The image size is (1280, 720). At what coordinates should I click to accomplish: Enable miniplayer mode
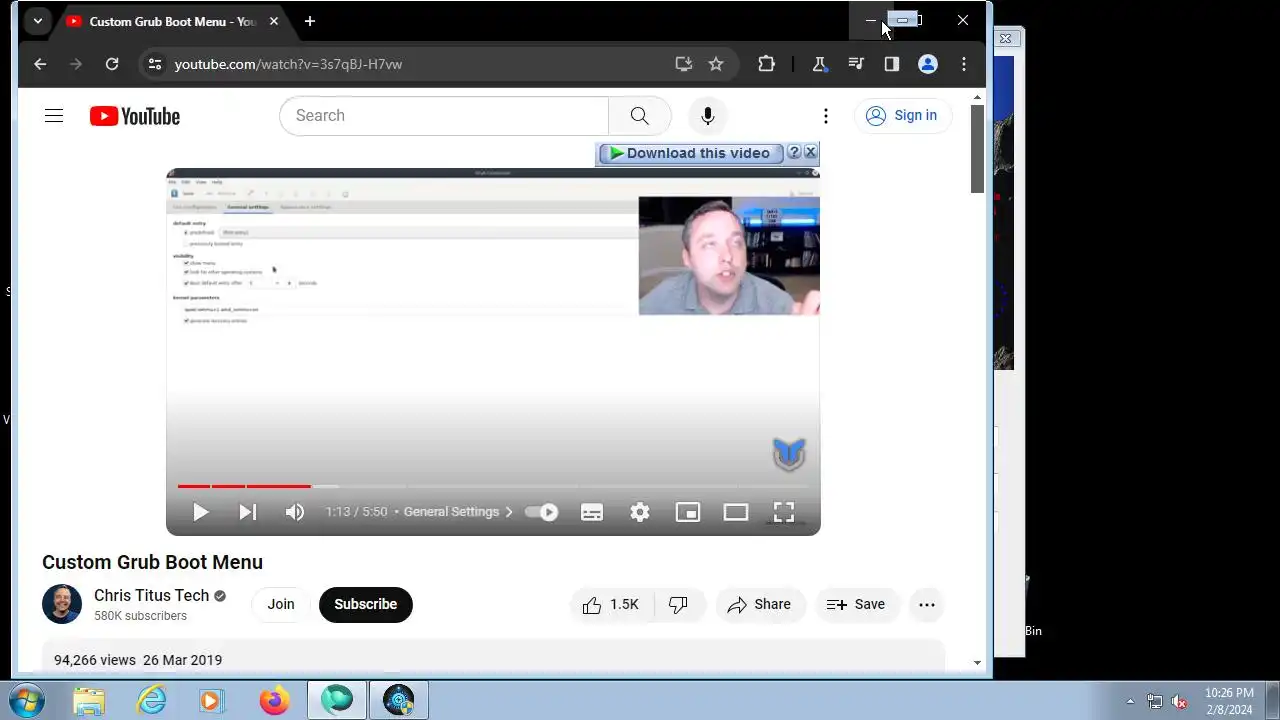point(688,512)
